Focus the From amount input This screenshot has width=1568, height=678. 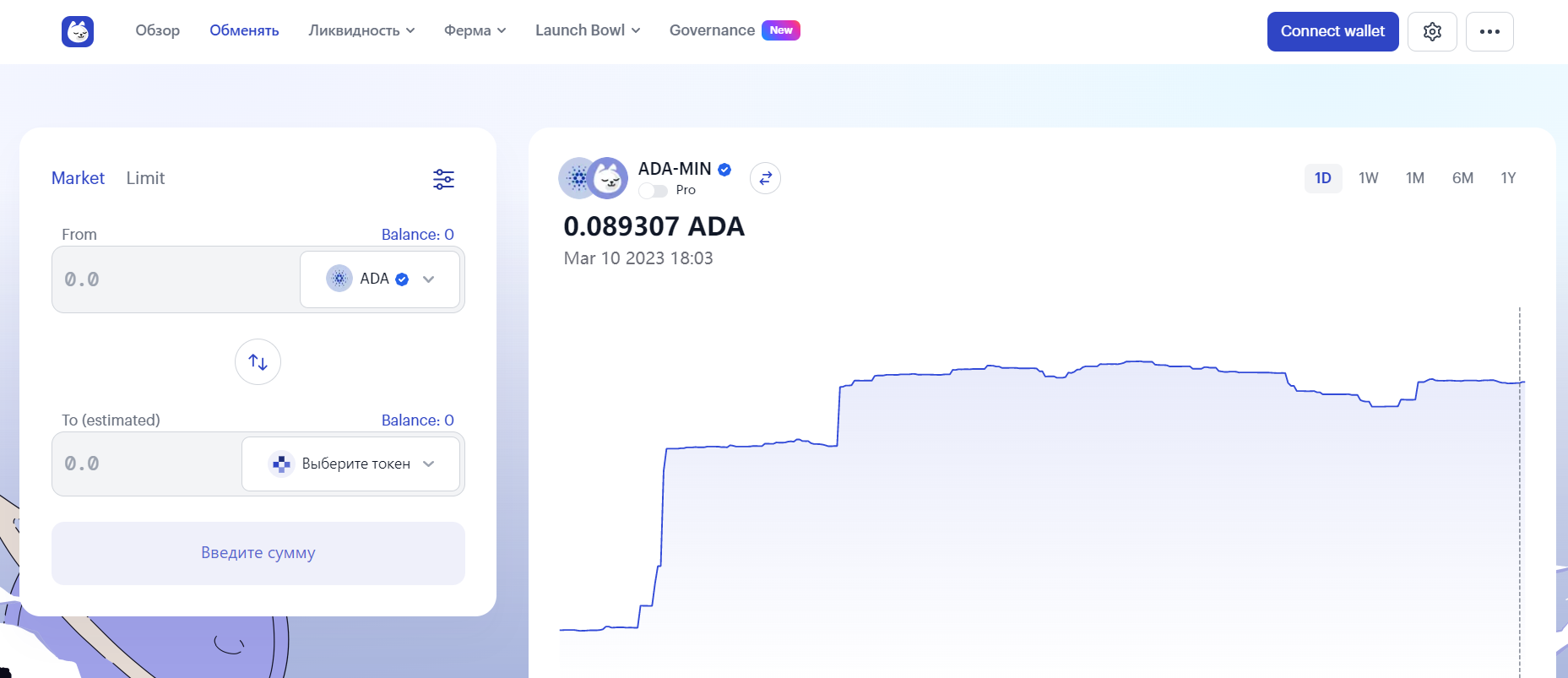[176, 279]
